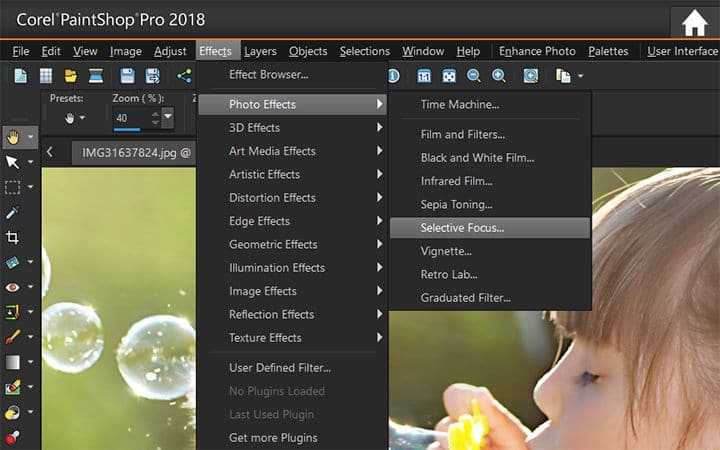This screenshot has height=450, width=720.
Task: Open the New from Template grid icon
Action: coord(46,76)
